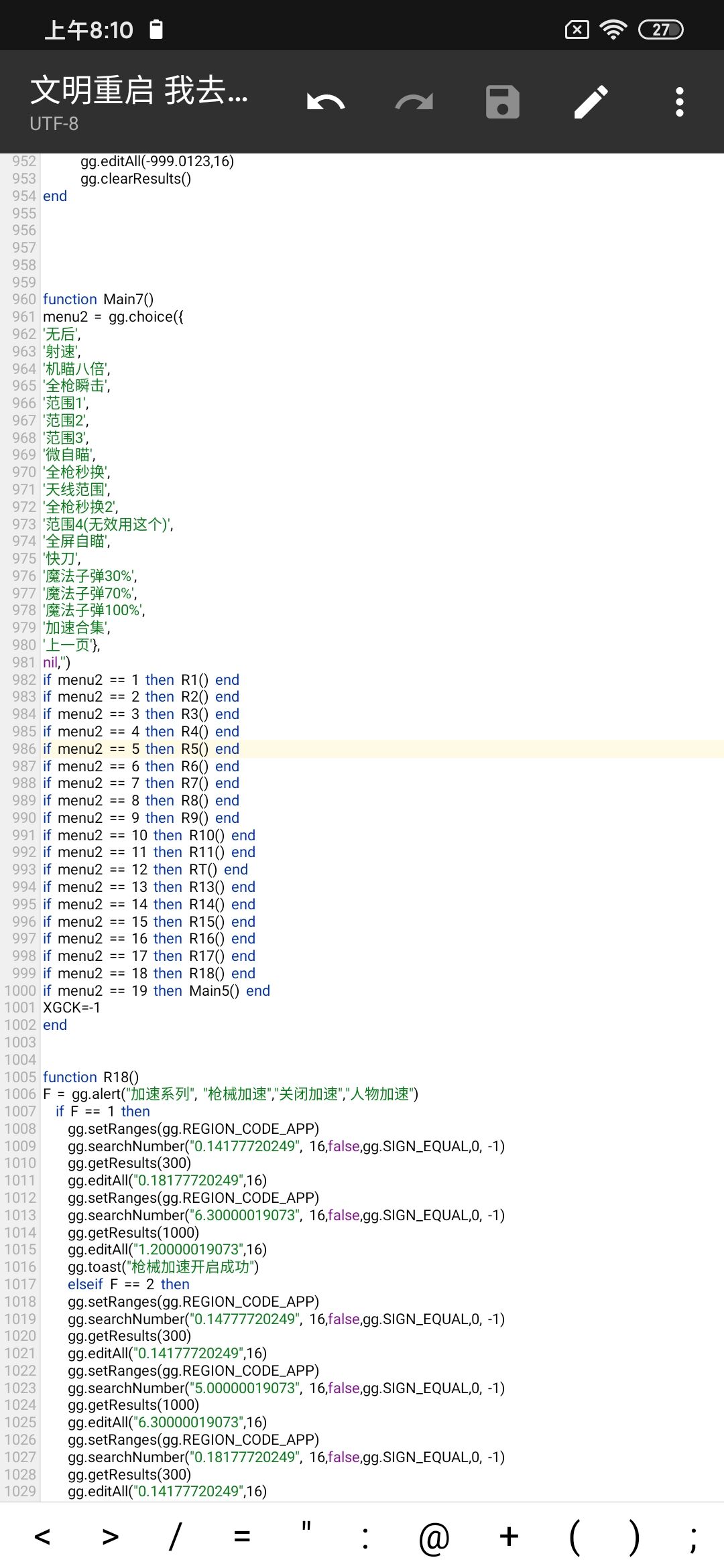Tap the boxed X status bar icon

(x=577, y=29)
